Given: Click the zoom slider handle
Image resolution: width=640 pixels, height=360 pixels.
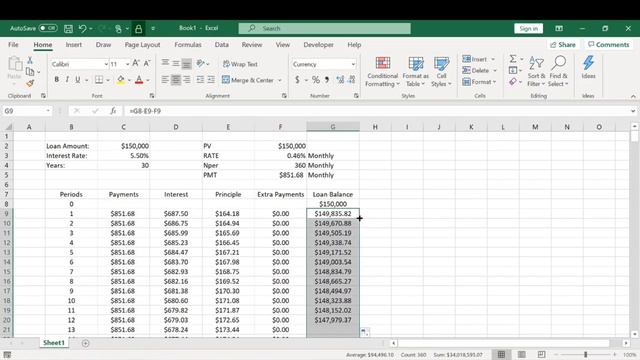Looking at the screenshot, I should pyautogui.click(x=586, y=354).
